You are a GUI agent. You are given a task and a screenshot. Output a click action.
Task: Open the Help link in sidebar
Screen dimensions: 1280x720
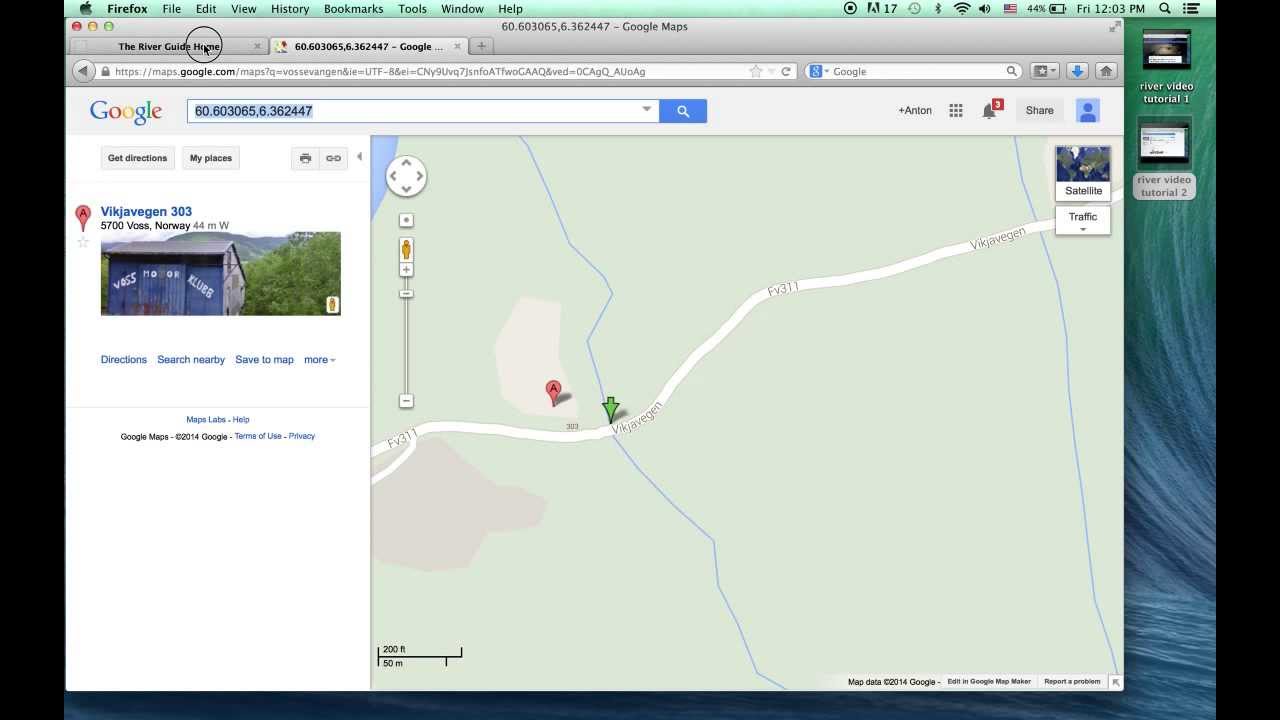(241, 420)
